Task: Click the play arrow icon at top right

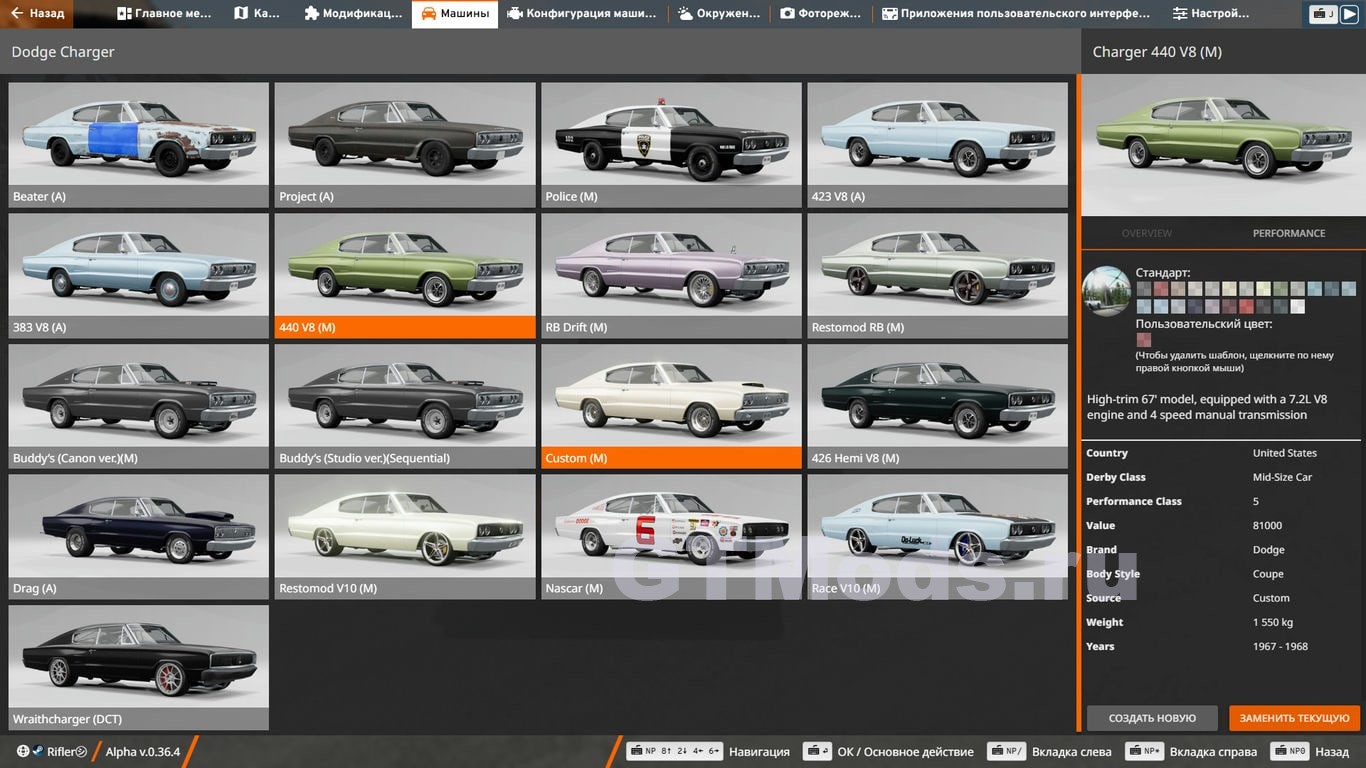Action: click(1348, 14)
